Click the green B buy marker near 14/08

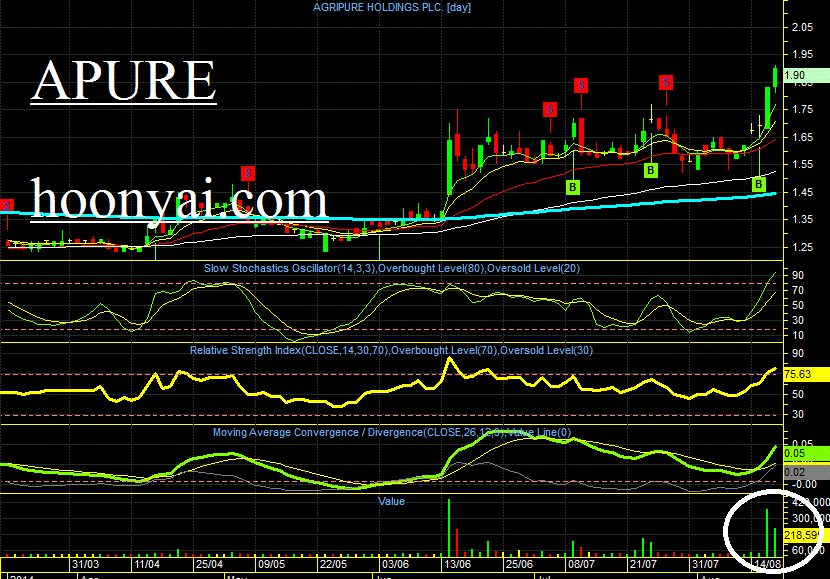tap(759, 184)
